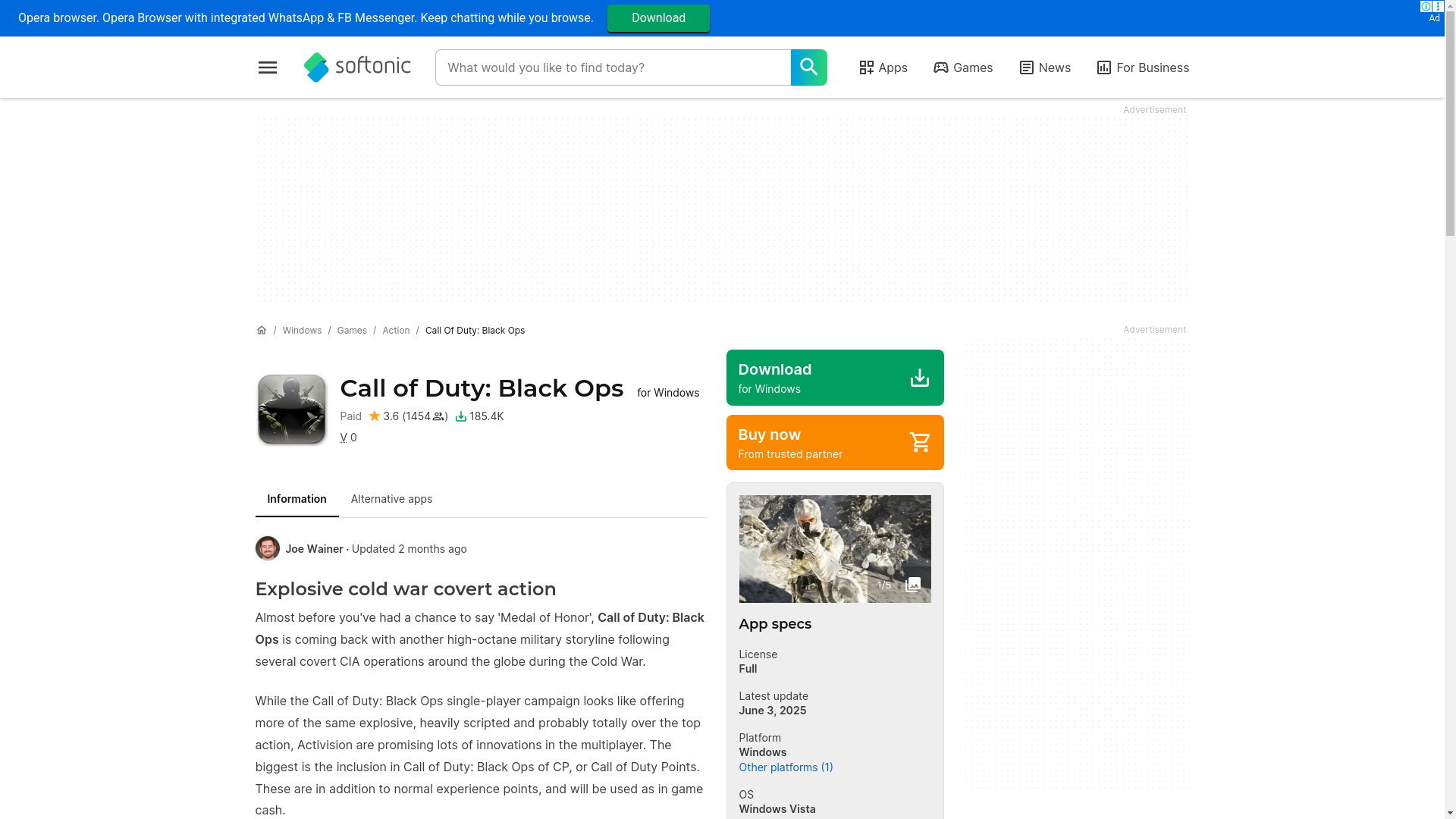Click the Call of Duty: Black Ops title
This screenshot has height=819, width=1456.
click(482, 388)
